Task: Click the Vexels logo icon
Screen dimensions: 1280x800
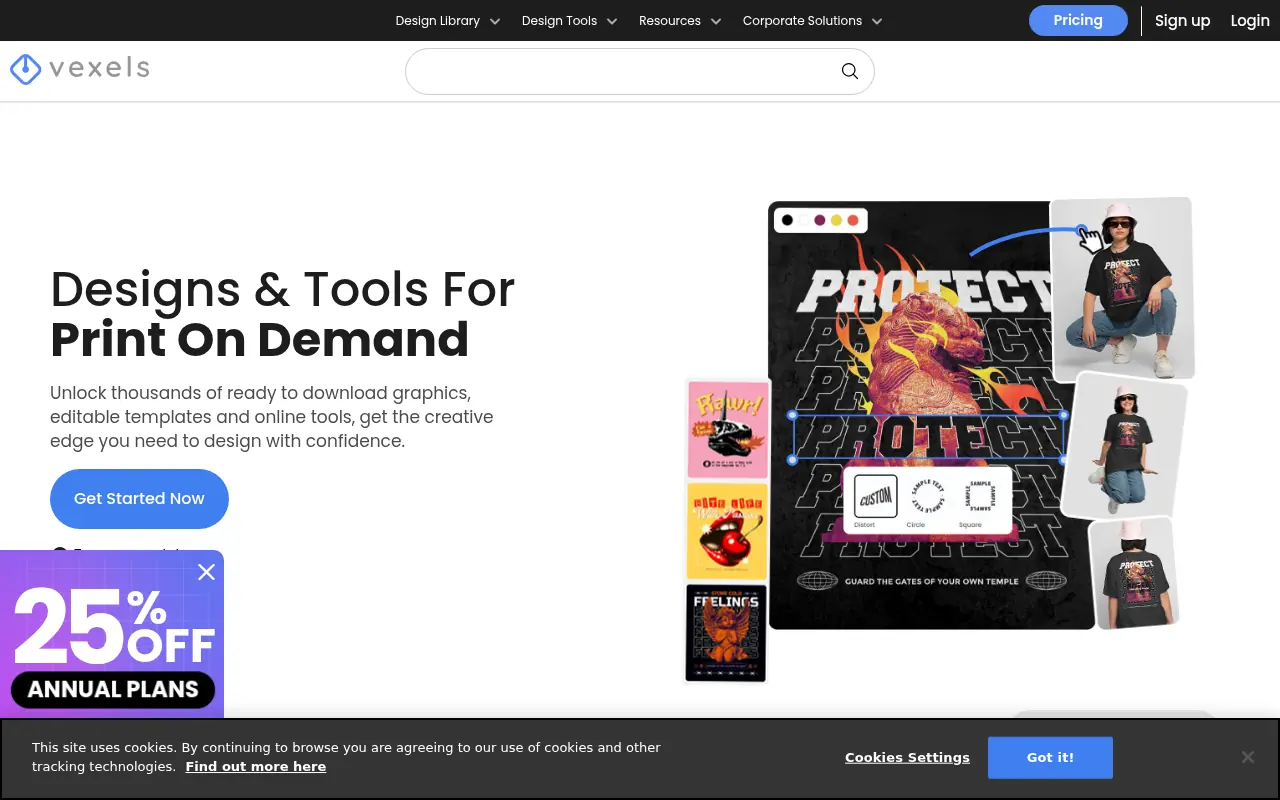Action: click(x=25, y=69)
